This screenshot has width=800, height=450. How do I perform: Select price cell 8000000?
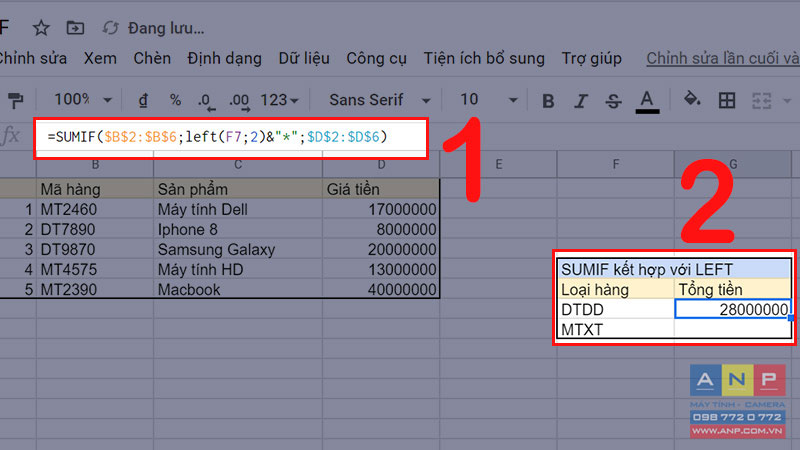coord(381,230)
